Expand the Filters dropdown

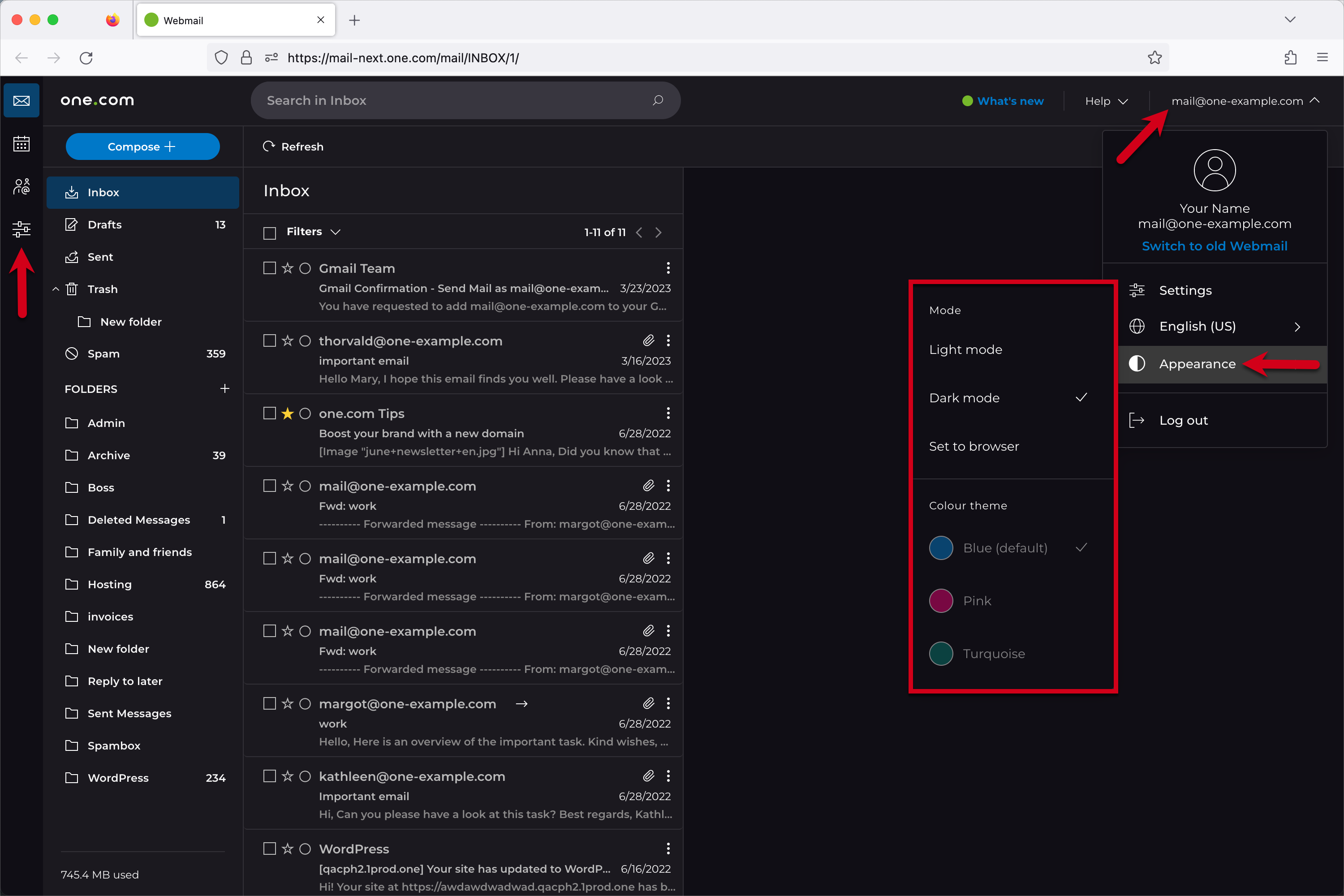313,232
